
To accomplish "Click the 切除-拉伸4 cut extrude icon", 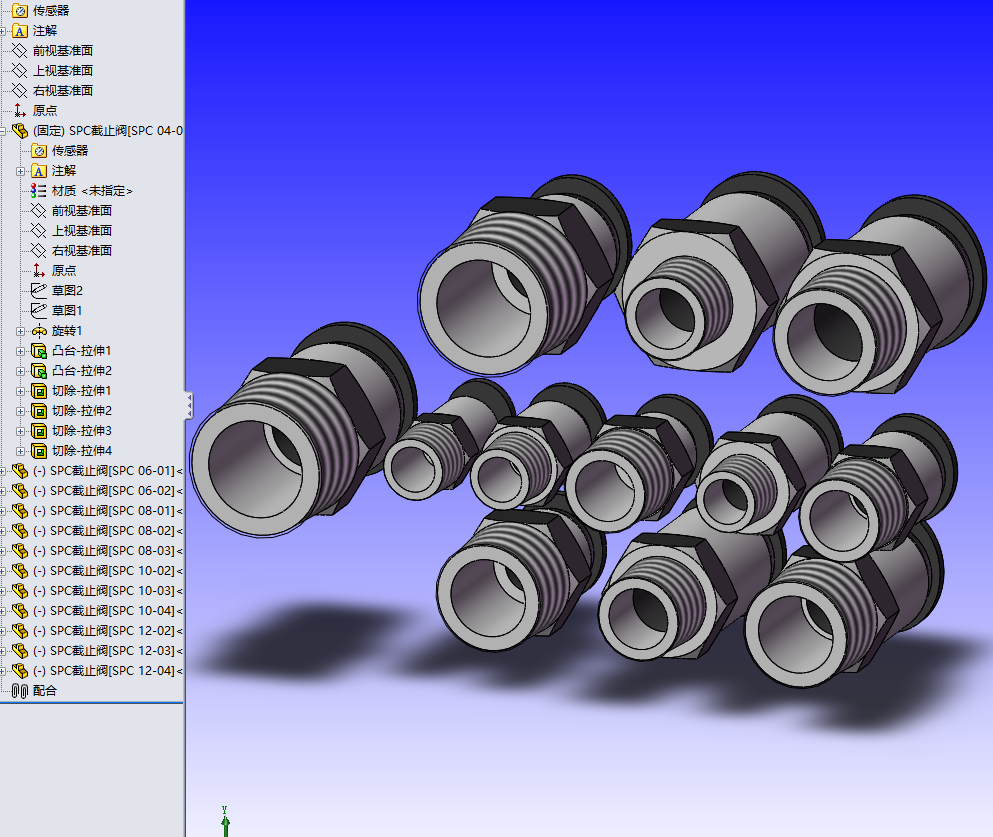I will click(39, 451).
